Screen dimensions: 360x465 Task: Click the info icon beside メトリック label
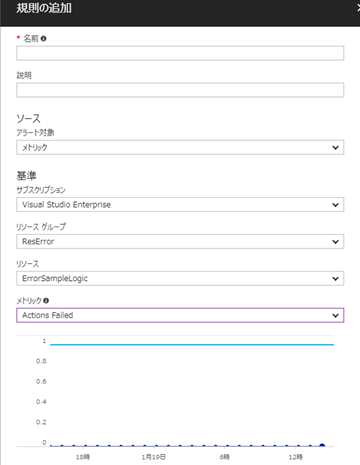(46, 301)
